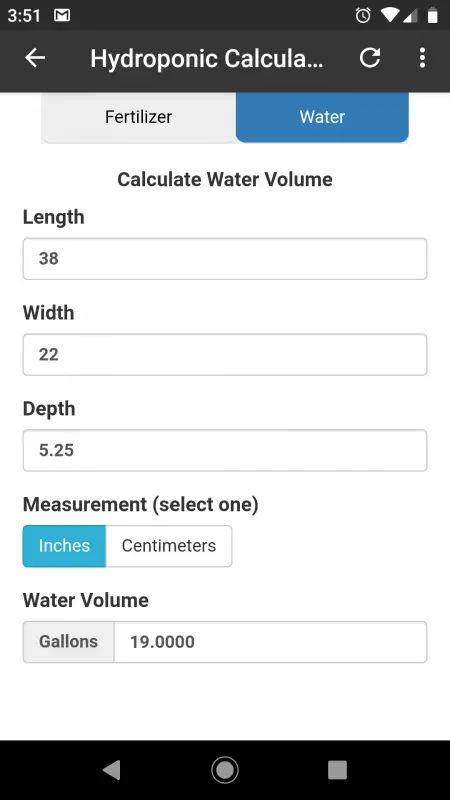Tap the Android home circle button
Screen dimensions: 450x800
click(225, 769)
